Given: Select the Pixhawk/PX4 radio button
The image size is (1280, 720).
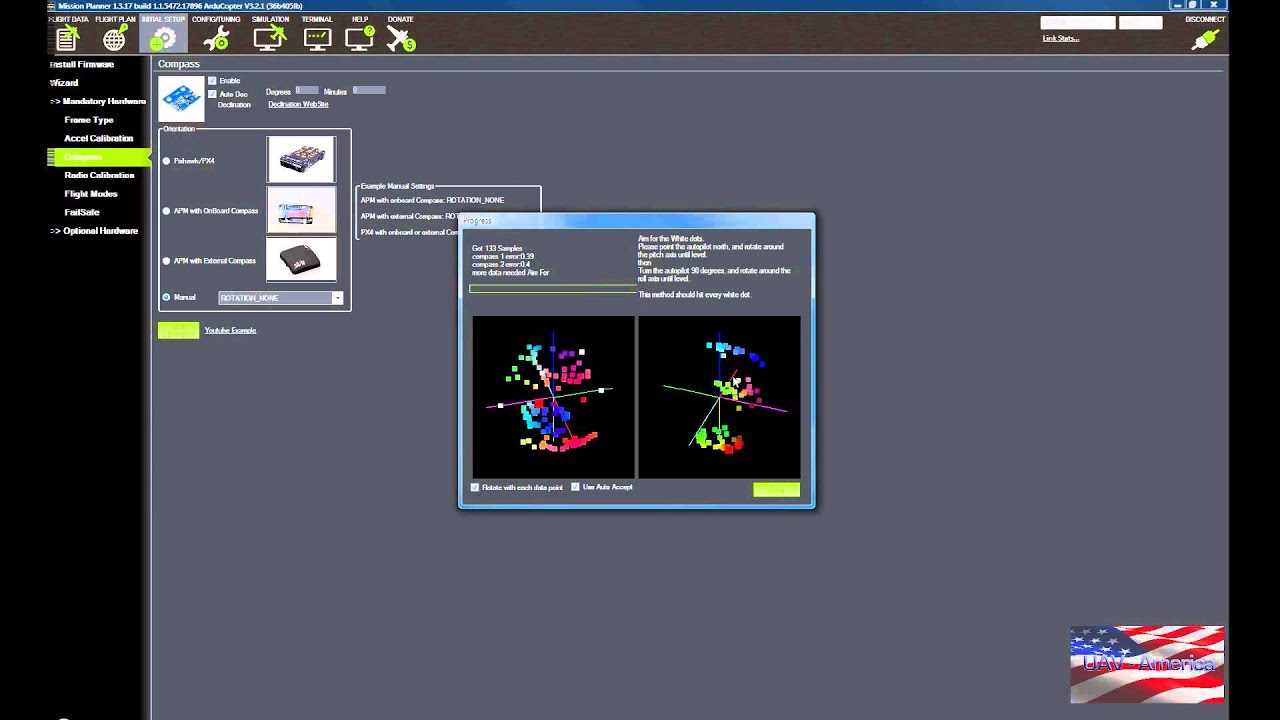Looking at the screenshot, I should click(x=166, y=161).
